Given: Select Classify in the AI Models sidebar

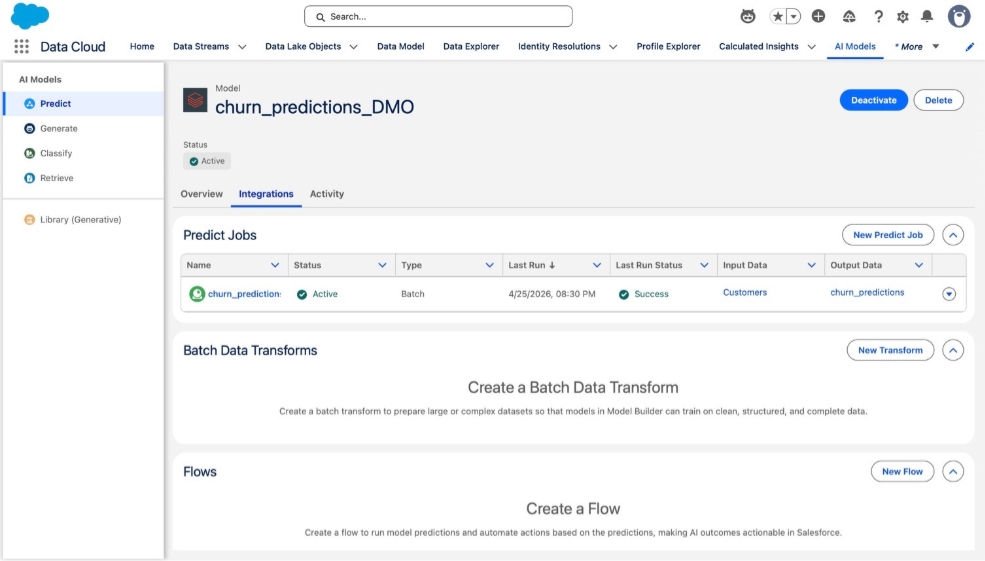Looking at the screenshot, I should (x=84, y=153).
